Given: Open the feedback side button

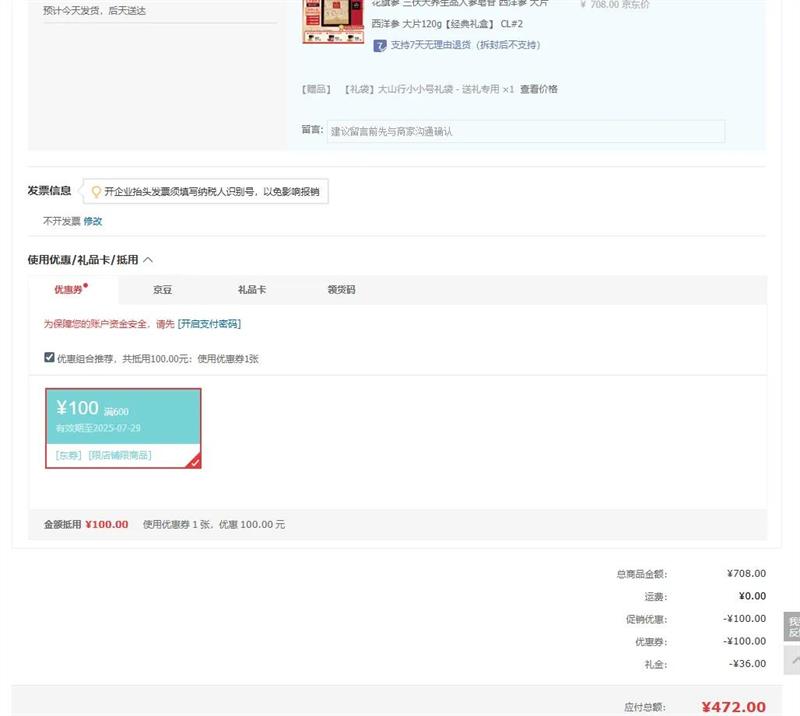Looking at the screenshot, I should [x=792, y=626].
